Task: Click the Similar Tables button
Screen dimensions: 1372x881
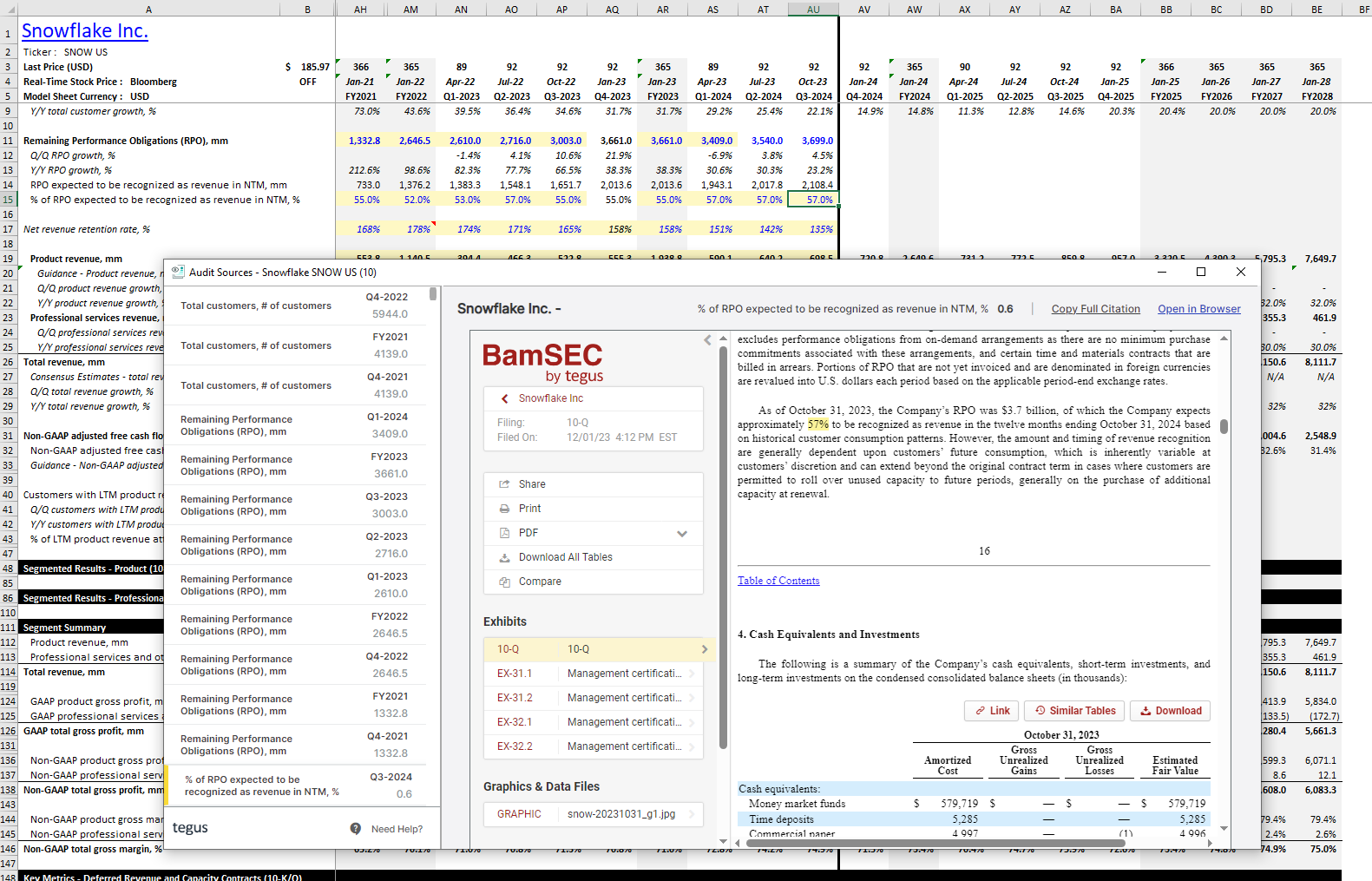Action: [1074, 711]
